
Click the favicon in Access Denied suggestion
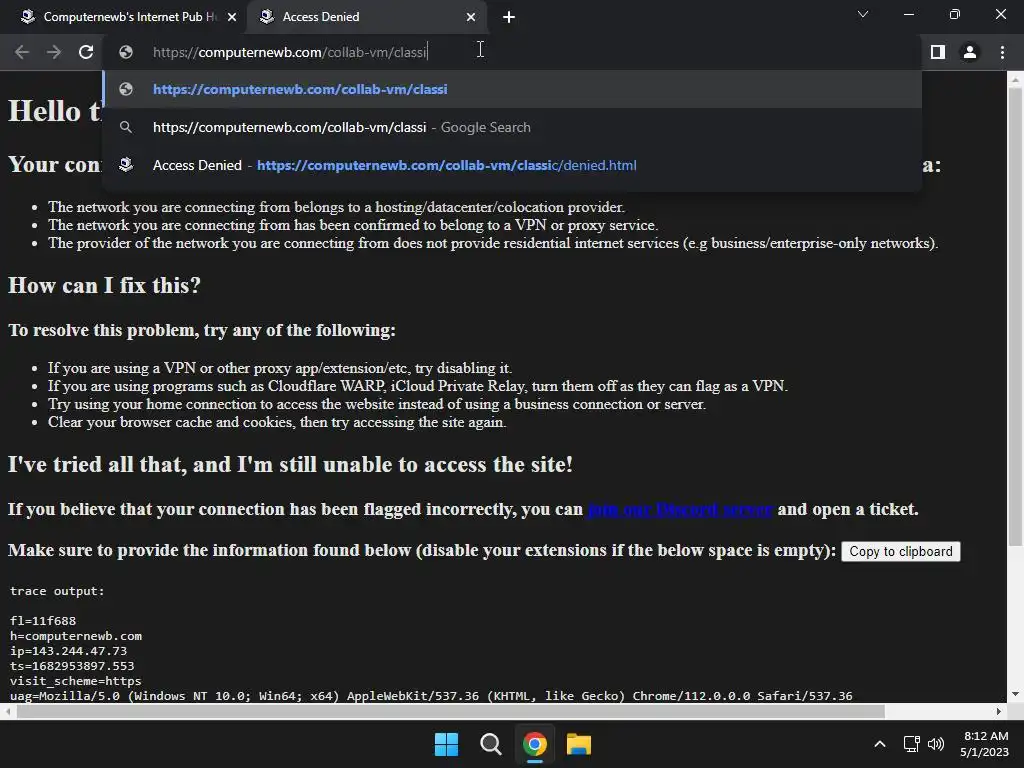[126, 165]
